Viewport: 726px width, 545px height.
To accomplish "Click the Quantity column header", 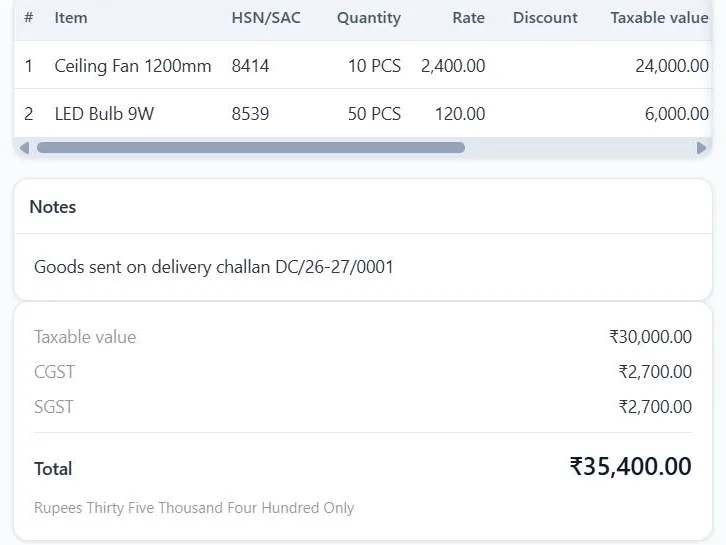I will click(369, 18).
